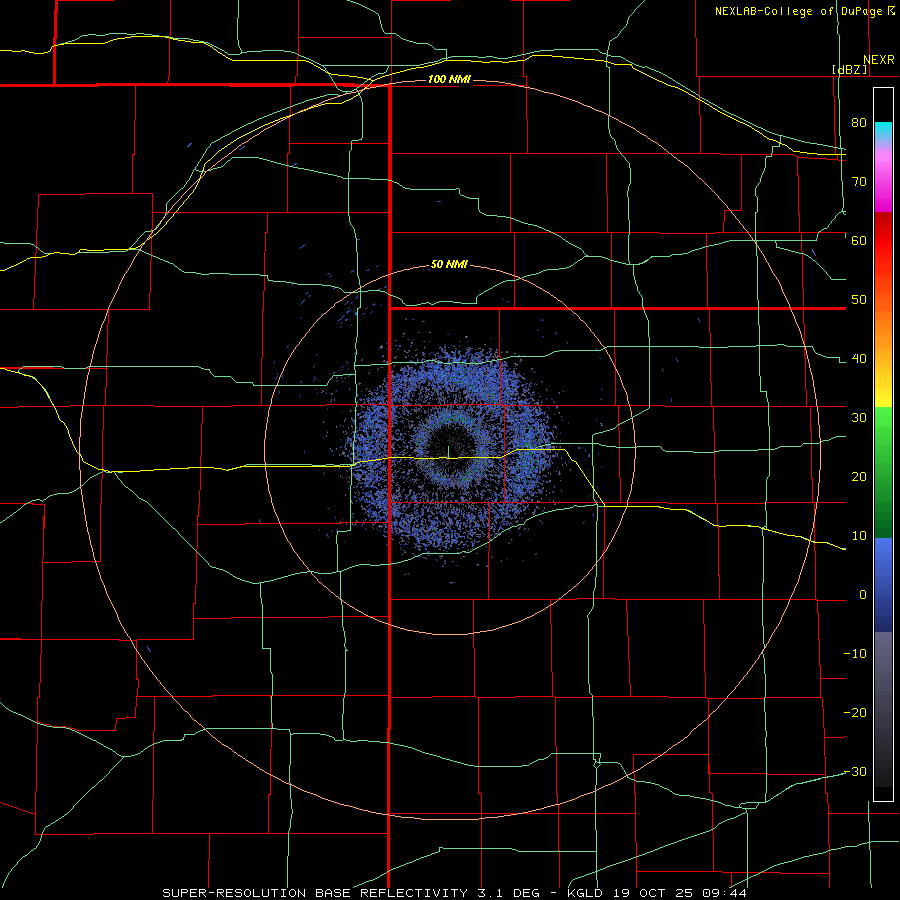Click the Super-Resolution Base Reflectivity caption text

tap(351, 893)
